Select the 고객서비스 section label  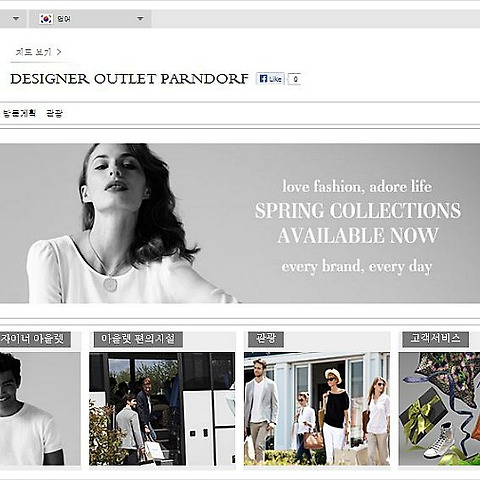pyautogui.click(x=435, y=339)
